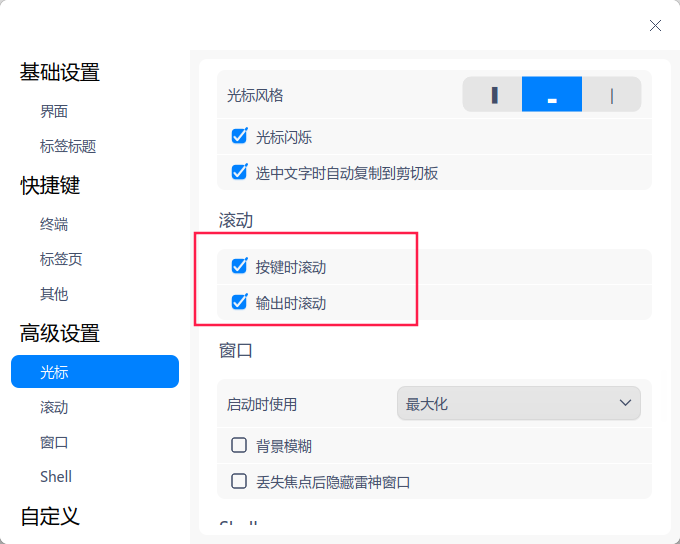Jump to 标签页 shortcuts
The image size is (680, 544).
tap(61, 259)
